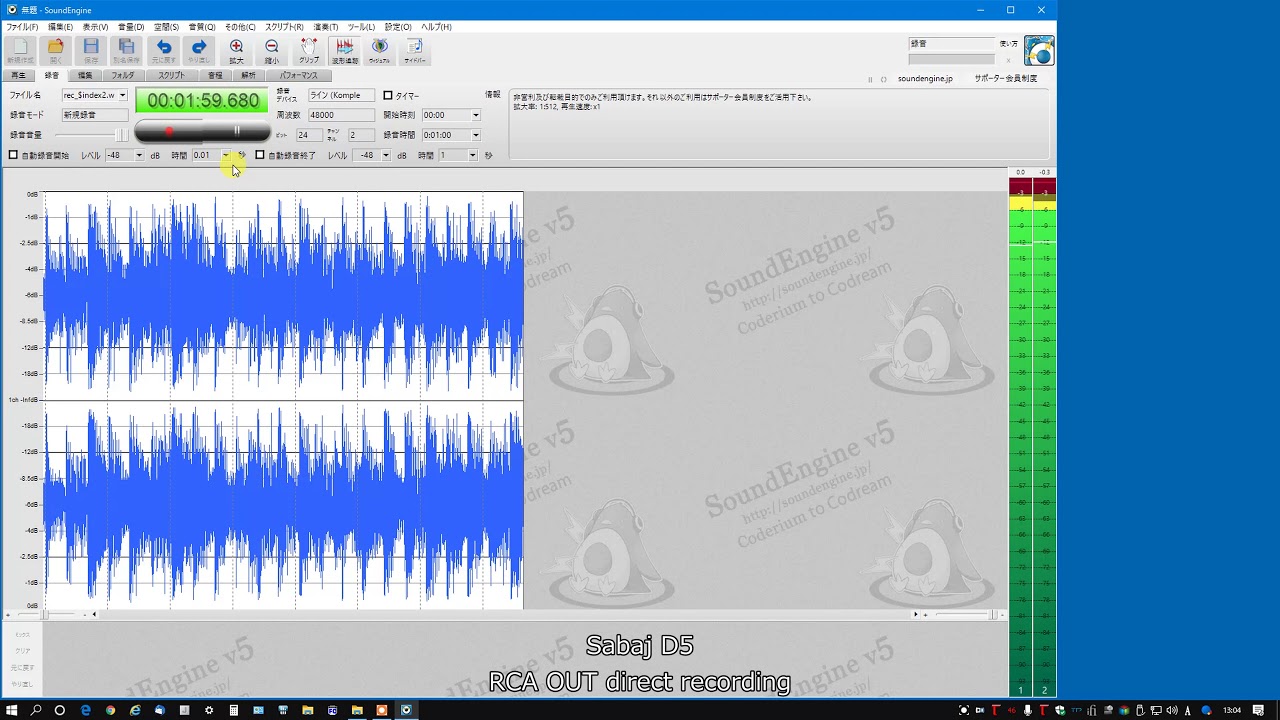This screenshot has height=720, width=1280.
Task: Zoom out with the 縮小 magnifier icon
Action: click(x=272, y=51)
